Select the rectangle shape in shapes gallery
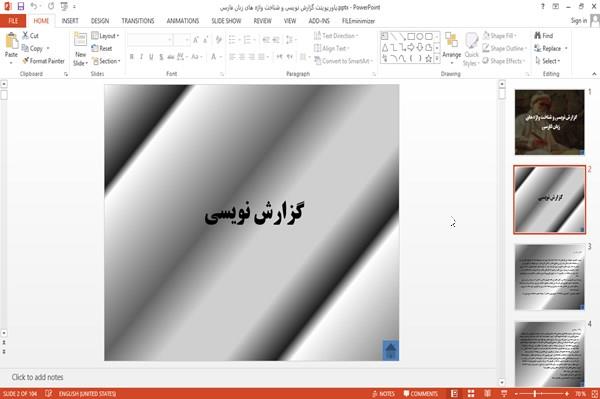 click(411, 36)
